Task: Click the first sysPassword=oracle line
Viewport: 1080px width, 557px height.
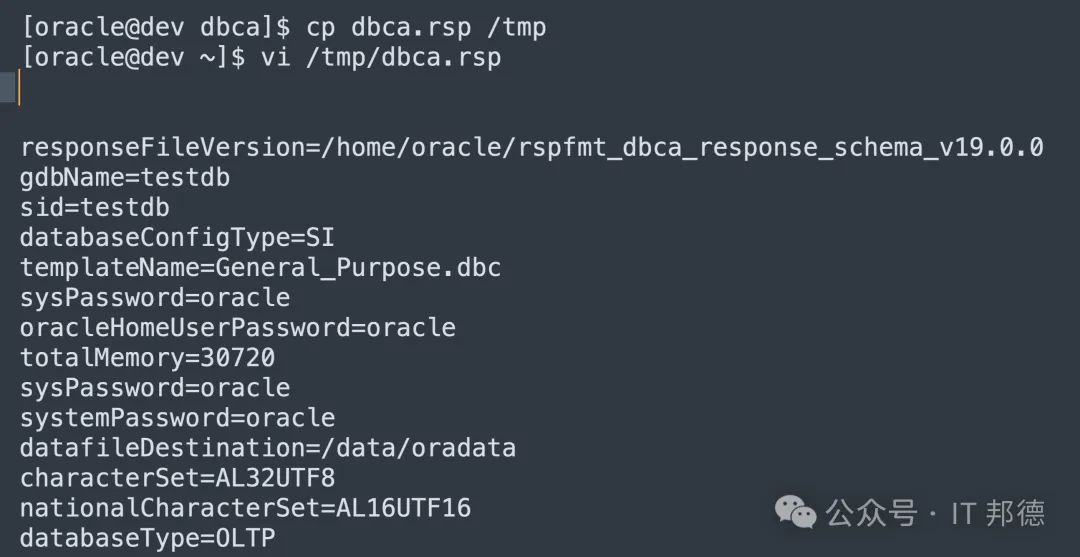Action: coord(155,298)
